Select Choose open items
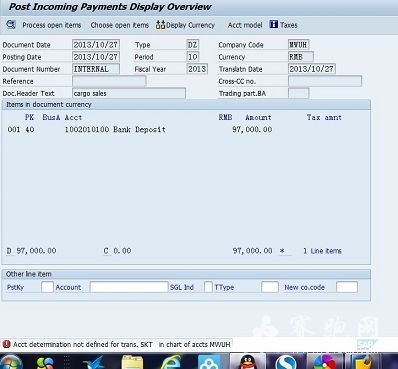 coord(120,25)
